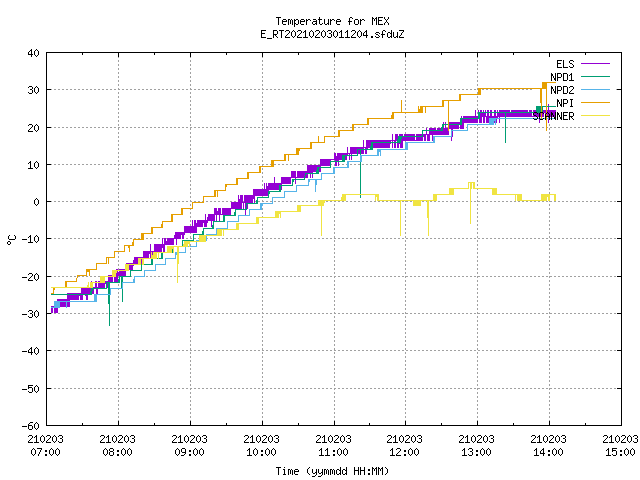
Task: Click the y-axis label -30
Action: (x=31, y=314)
